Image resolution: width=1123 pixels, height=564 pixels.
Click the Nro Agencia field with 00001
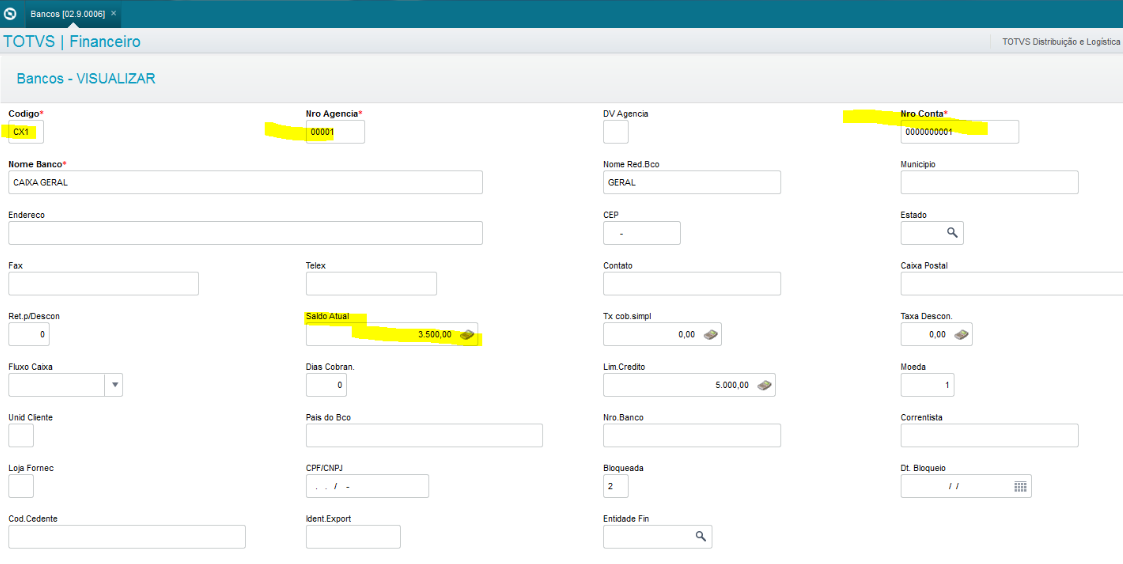pos(335,132)
